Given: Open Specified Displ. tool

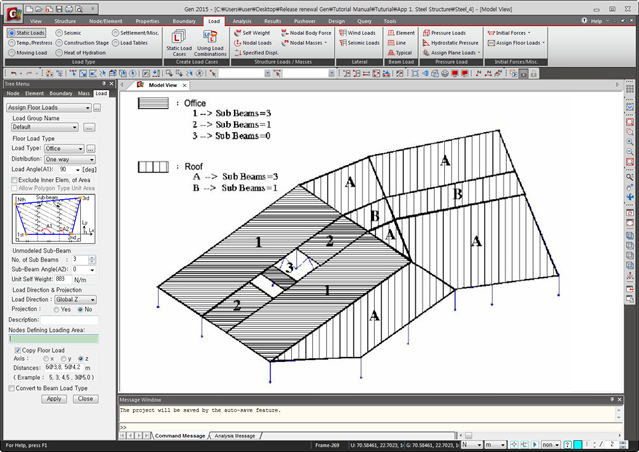Looking at the screenshot, I should [256, 53].
